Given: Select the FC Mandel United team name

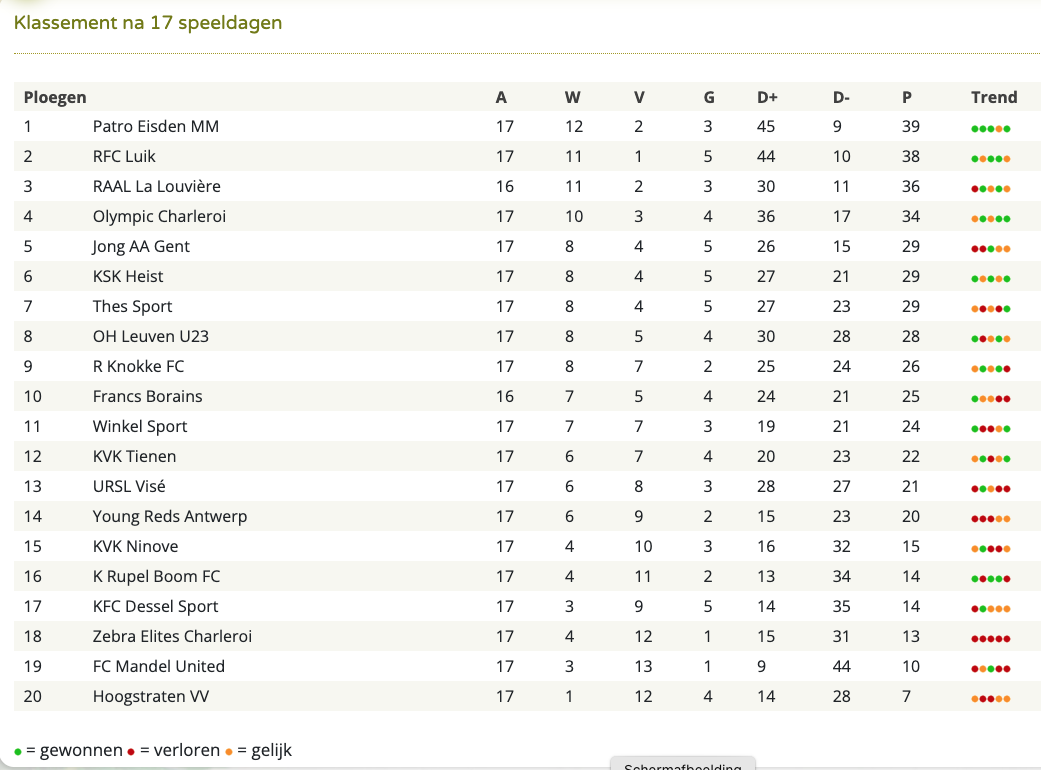Looking at the screenshot, I should click(x=159, y=666).
